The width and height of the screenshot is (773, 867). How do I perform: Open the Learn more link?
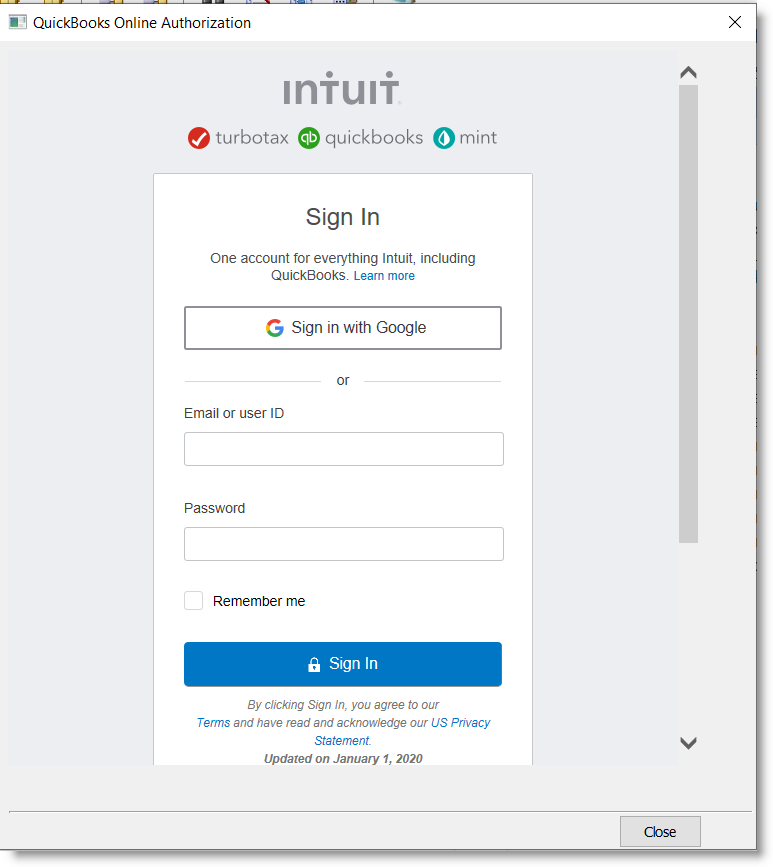click(384, 276)
